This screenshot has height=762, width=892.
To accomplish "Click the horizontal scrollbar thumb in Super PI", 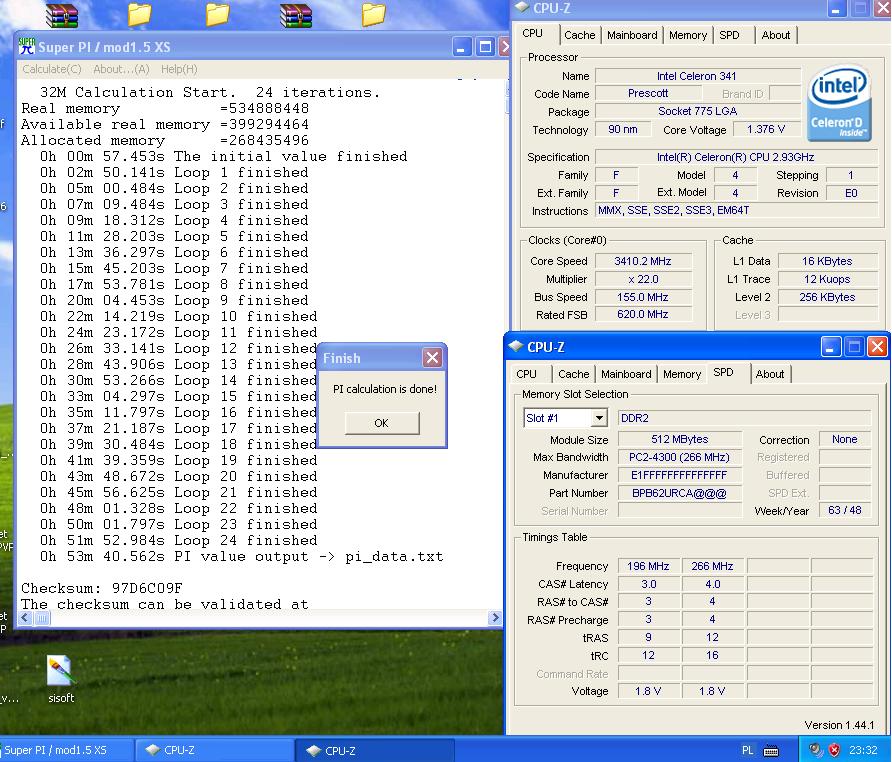I will click(x=43, y=617).
